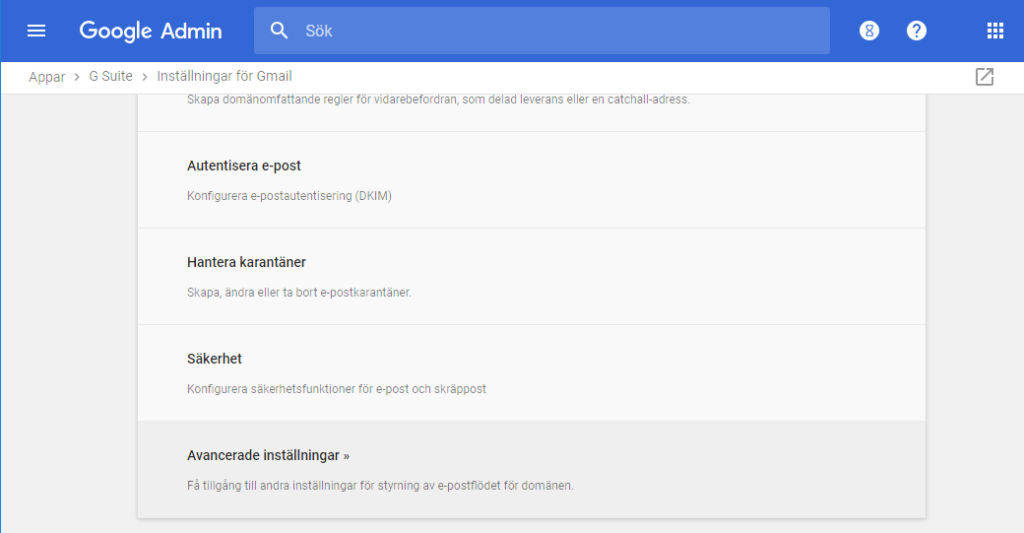
Task: Open the hourglass tasks icon
Action: 869,31
